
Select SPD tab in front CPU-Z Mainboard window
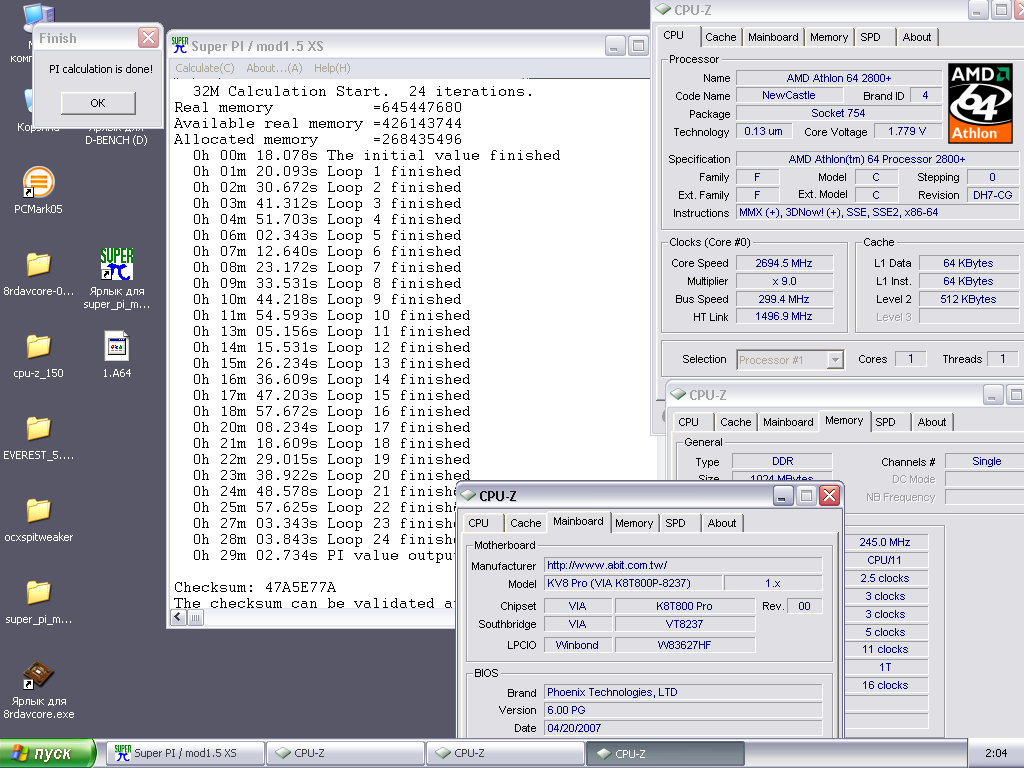pos(675,523)
